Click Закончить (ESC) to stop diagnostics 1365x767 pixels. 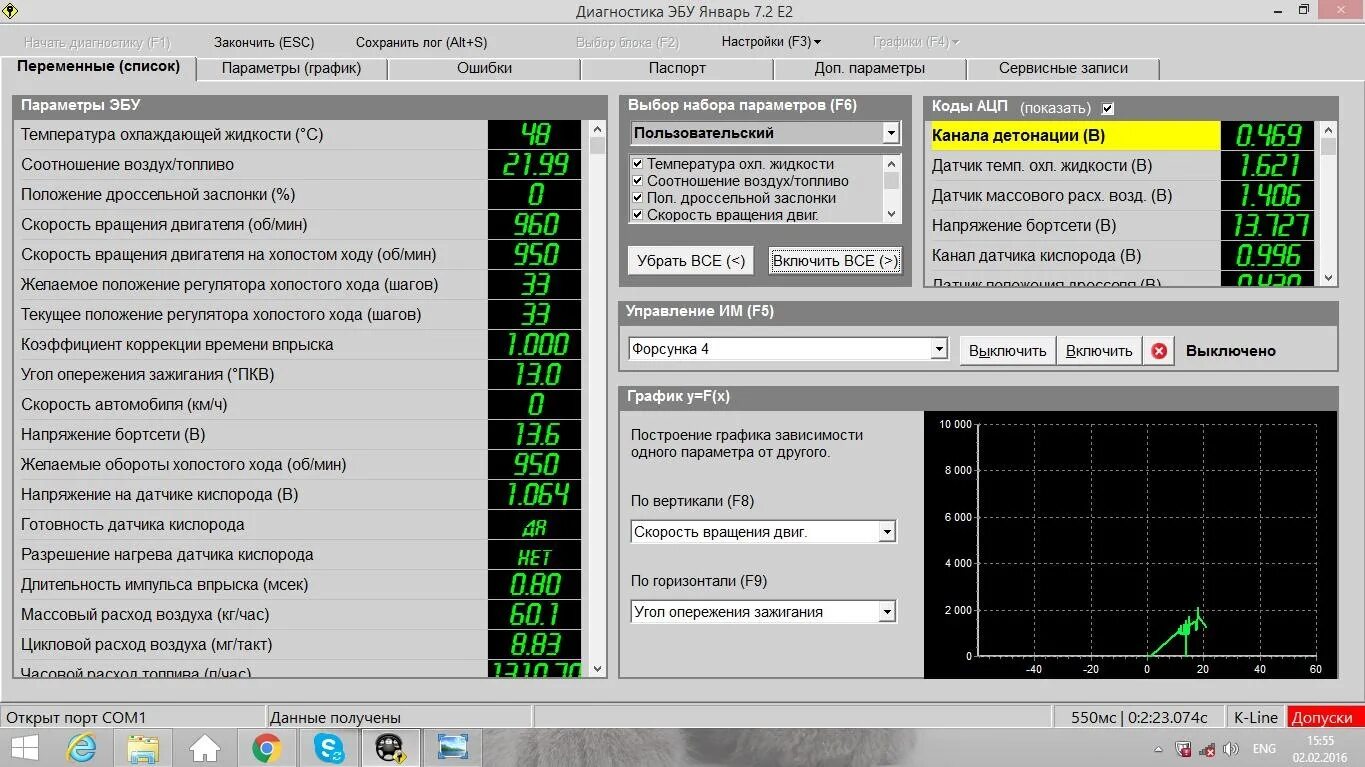(x=264, y=42)
